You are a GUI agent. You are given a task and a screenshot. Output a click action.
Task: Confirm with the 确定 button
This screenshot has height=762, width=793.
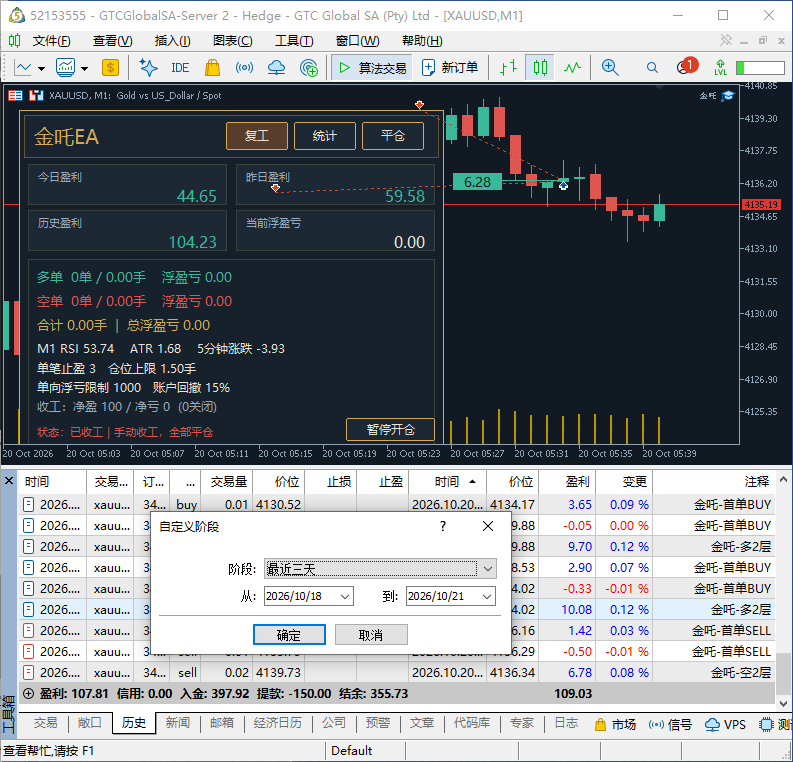click(289, 635)
